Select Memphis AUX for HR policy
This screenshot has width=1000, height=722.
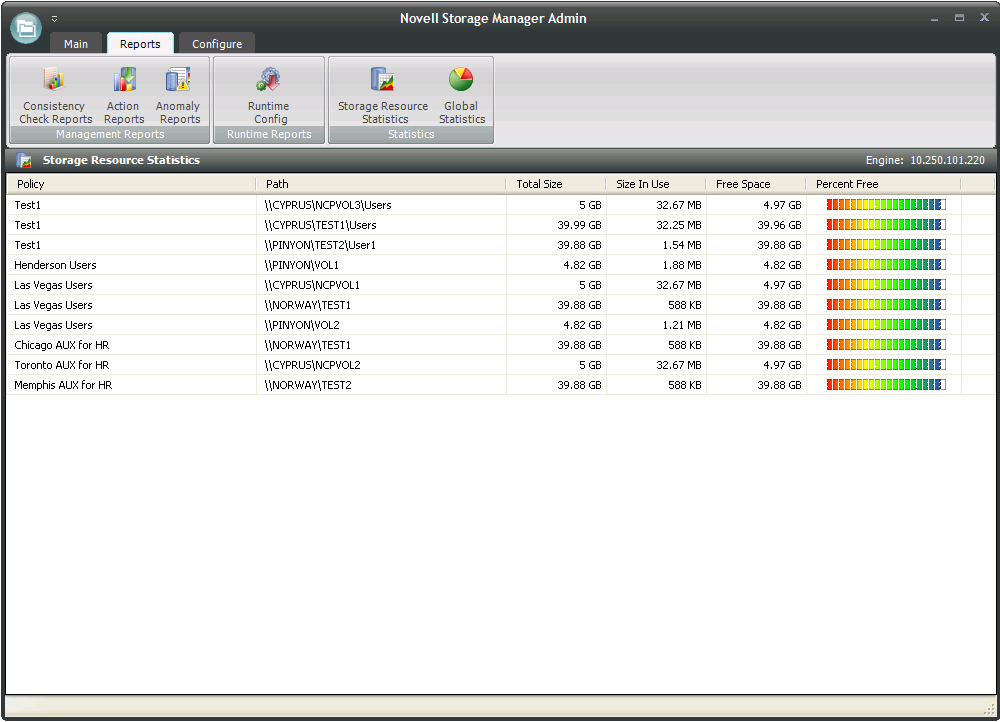[63, 385]
